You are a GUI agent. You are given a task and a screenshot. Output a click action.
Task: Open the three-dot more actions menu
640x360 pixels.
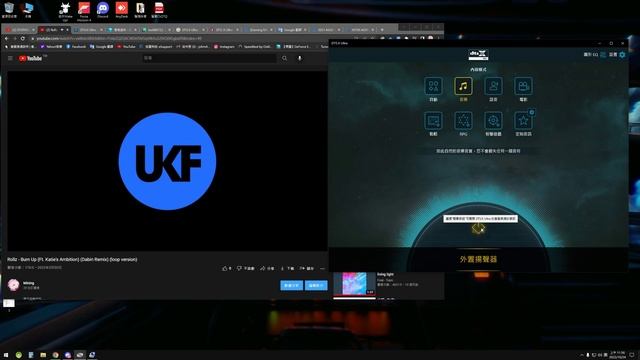322,269
